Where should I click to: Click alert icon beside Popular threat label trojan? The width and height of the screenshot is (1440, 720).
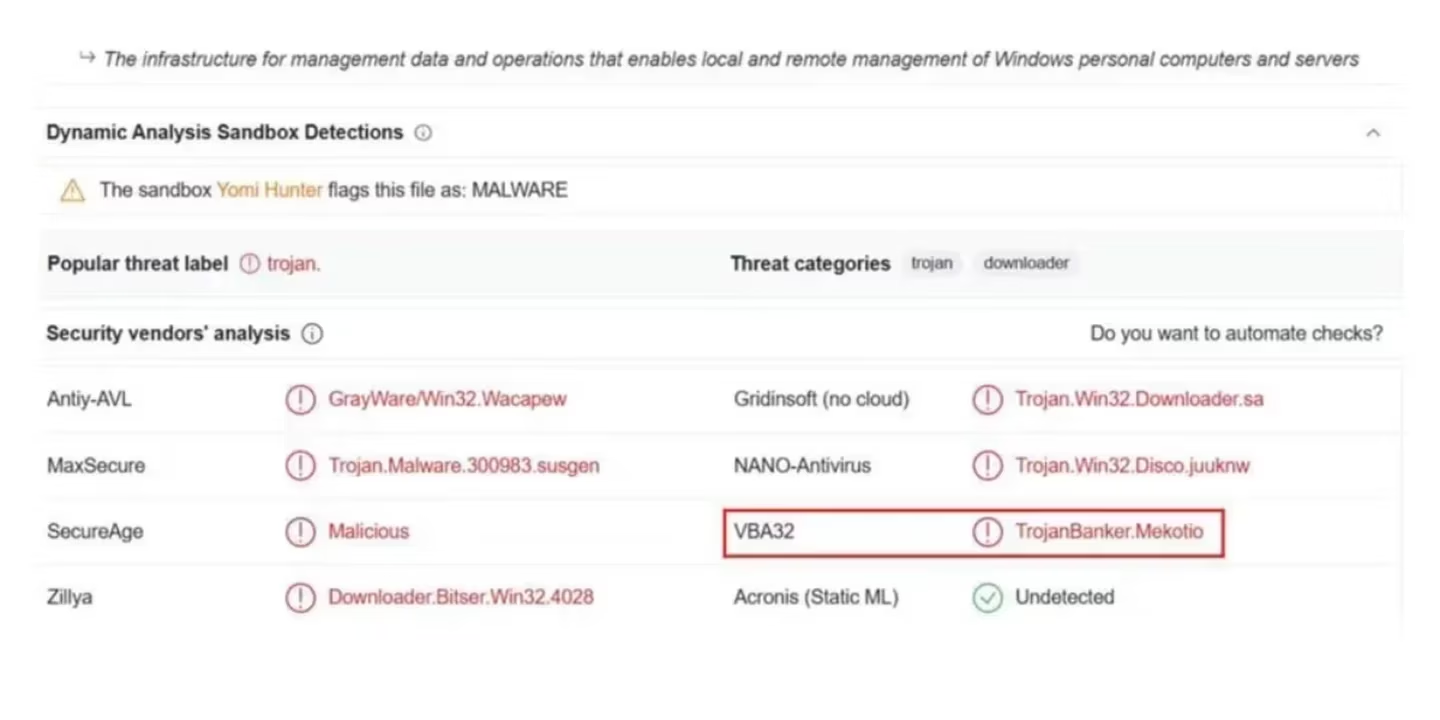249,264
